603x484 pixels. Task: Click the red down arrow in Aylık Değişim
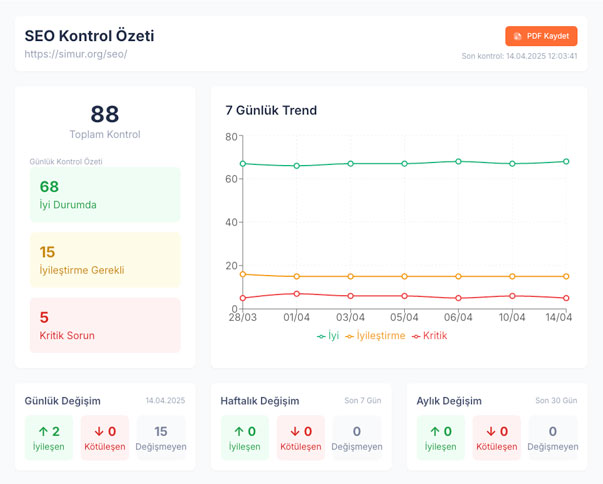click(x=489, y=431)
